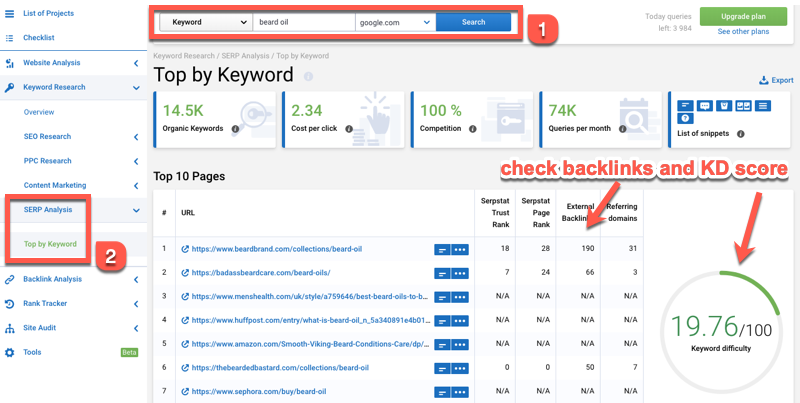This screenshot has height=403, width=800.
Task: Click the Website Analysis chart icon
Action: coord(9,63)
